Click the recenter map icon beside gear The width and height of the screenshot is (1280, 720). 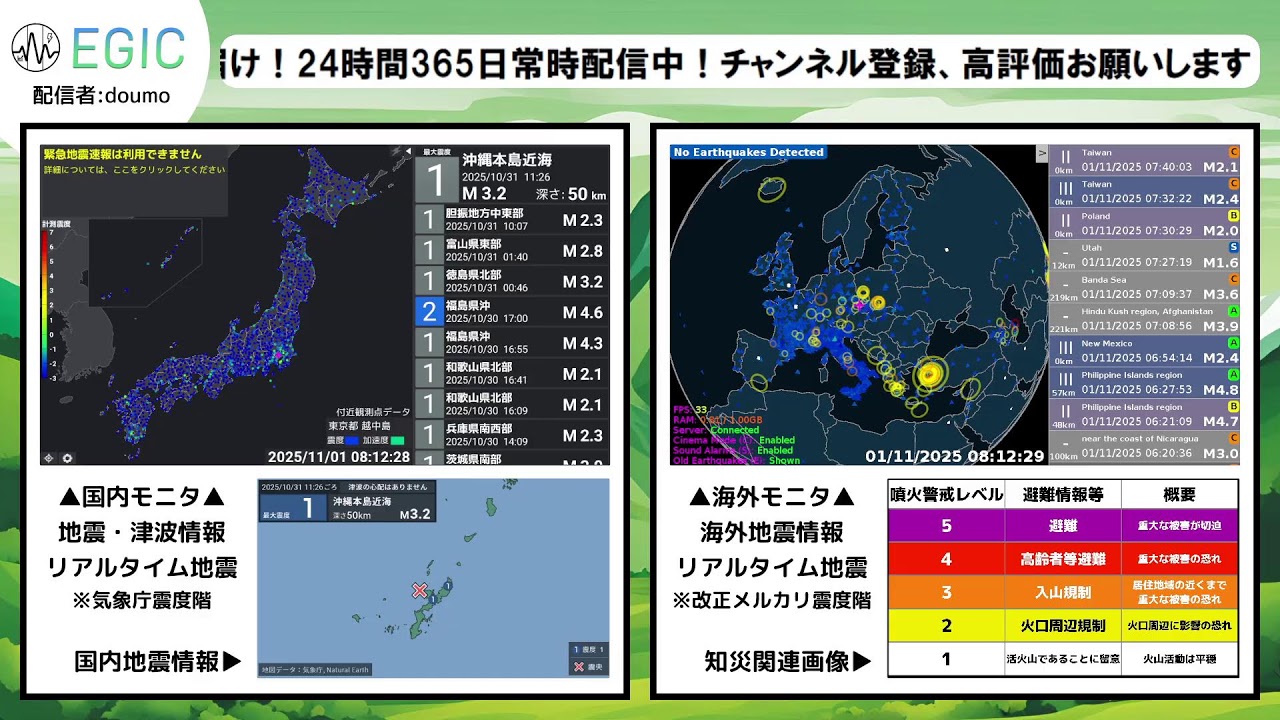point(48,458)
